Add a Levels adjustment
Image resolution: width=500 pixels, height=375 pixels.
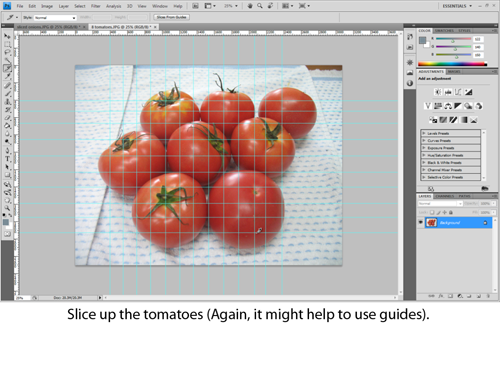tap(448, 92)
